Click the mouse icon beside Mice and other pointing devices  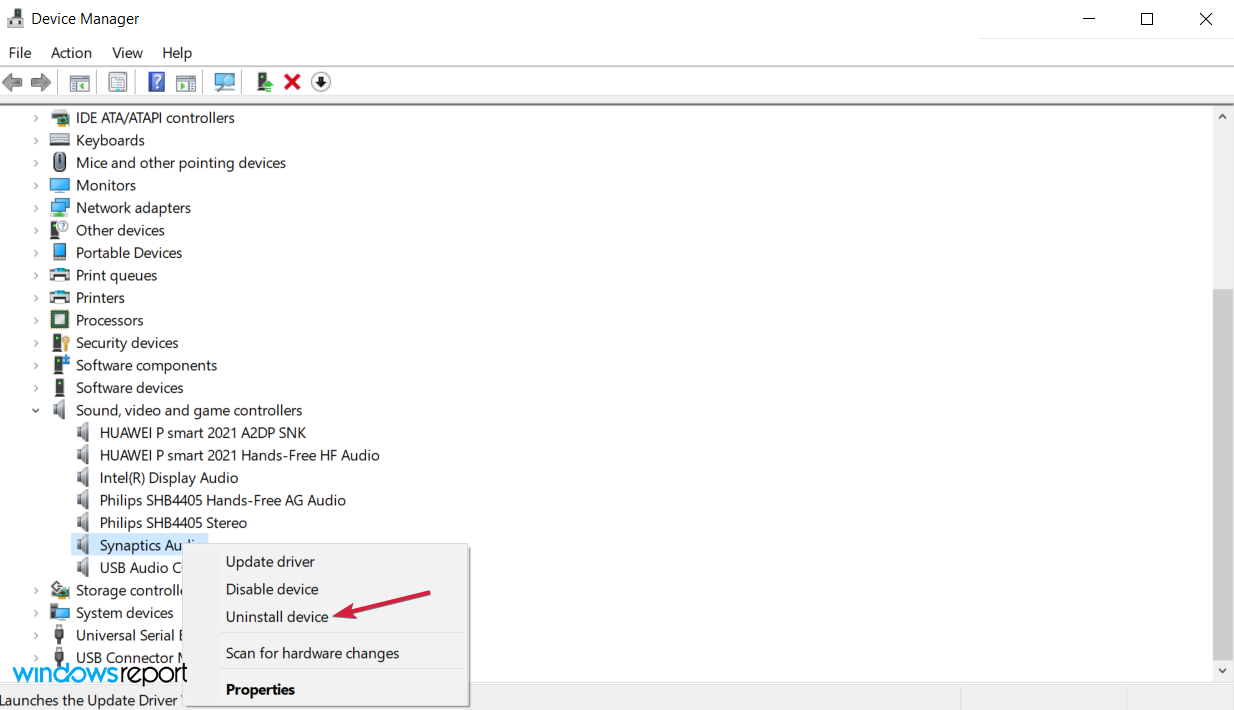pyautogui.click(x=60, y=163)
